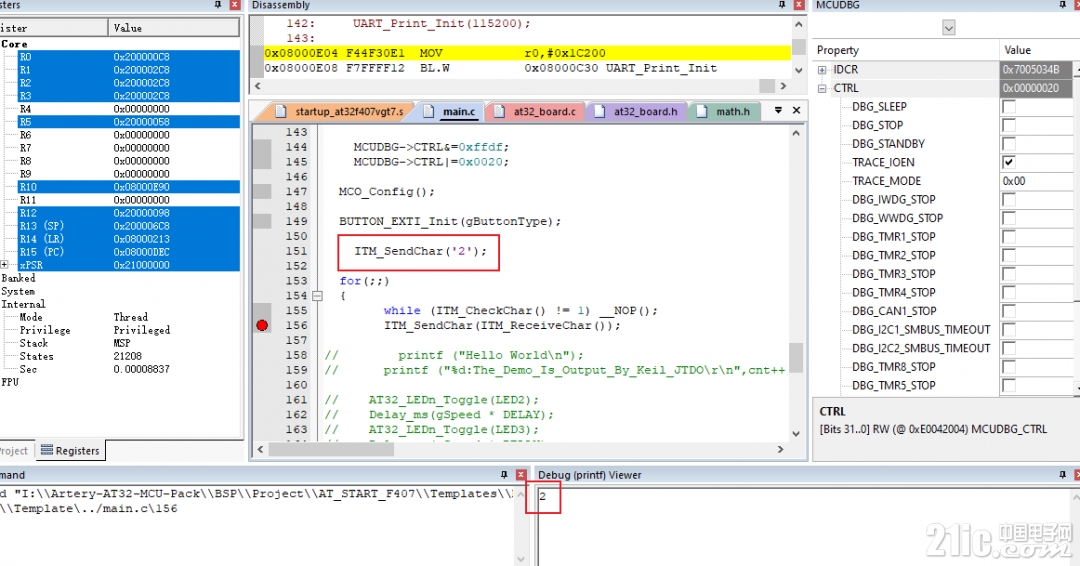The height and width of the screenshot is (566, 1080).
Task: Enable the DBG_IWDG_STOP checkbox
Action: click(x=1009, y=200)
